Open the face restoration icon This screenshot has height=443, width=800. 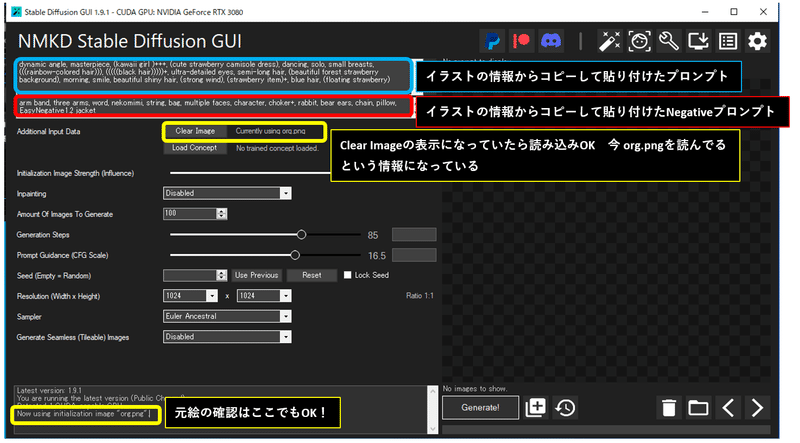[639, 41]
